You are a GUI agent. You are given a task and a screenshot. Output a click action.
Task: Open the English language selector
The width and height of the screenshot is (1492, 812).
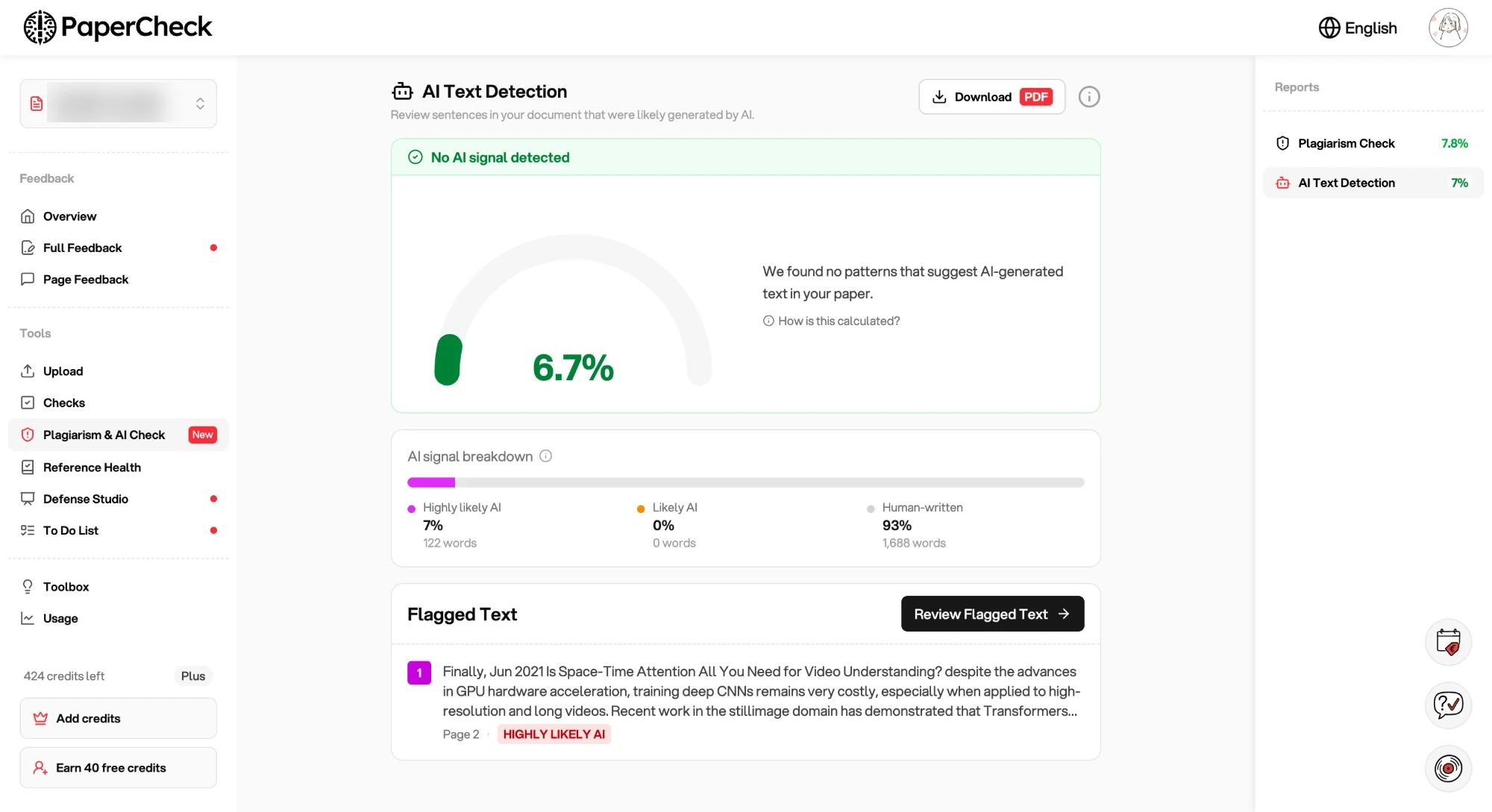1358,28
